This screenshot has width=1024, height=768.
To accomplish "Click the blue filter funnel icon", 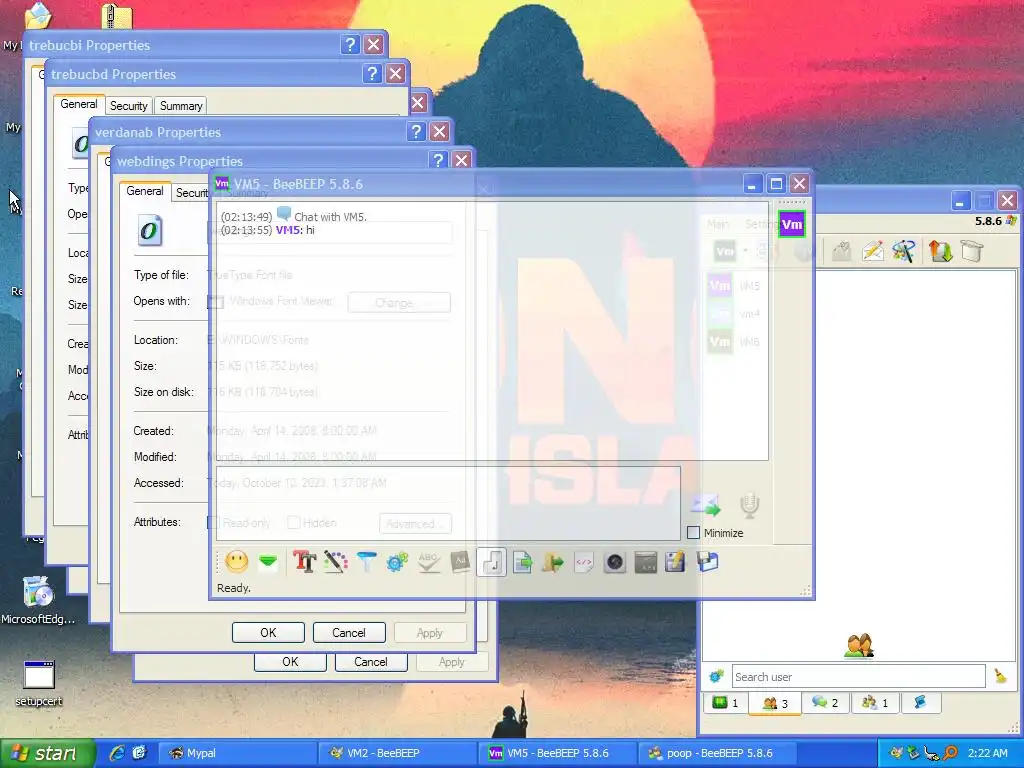I will (x=366, y=562).
